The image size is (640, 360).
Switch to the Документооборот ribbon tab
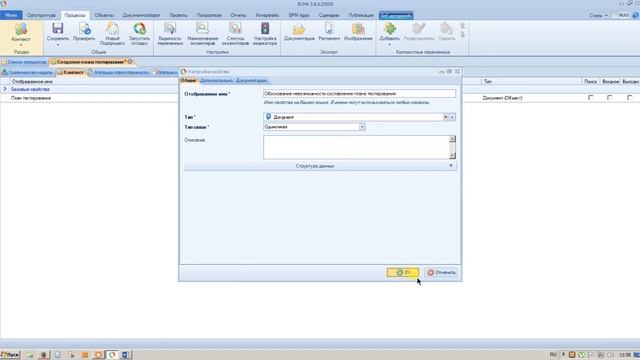141,16
